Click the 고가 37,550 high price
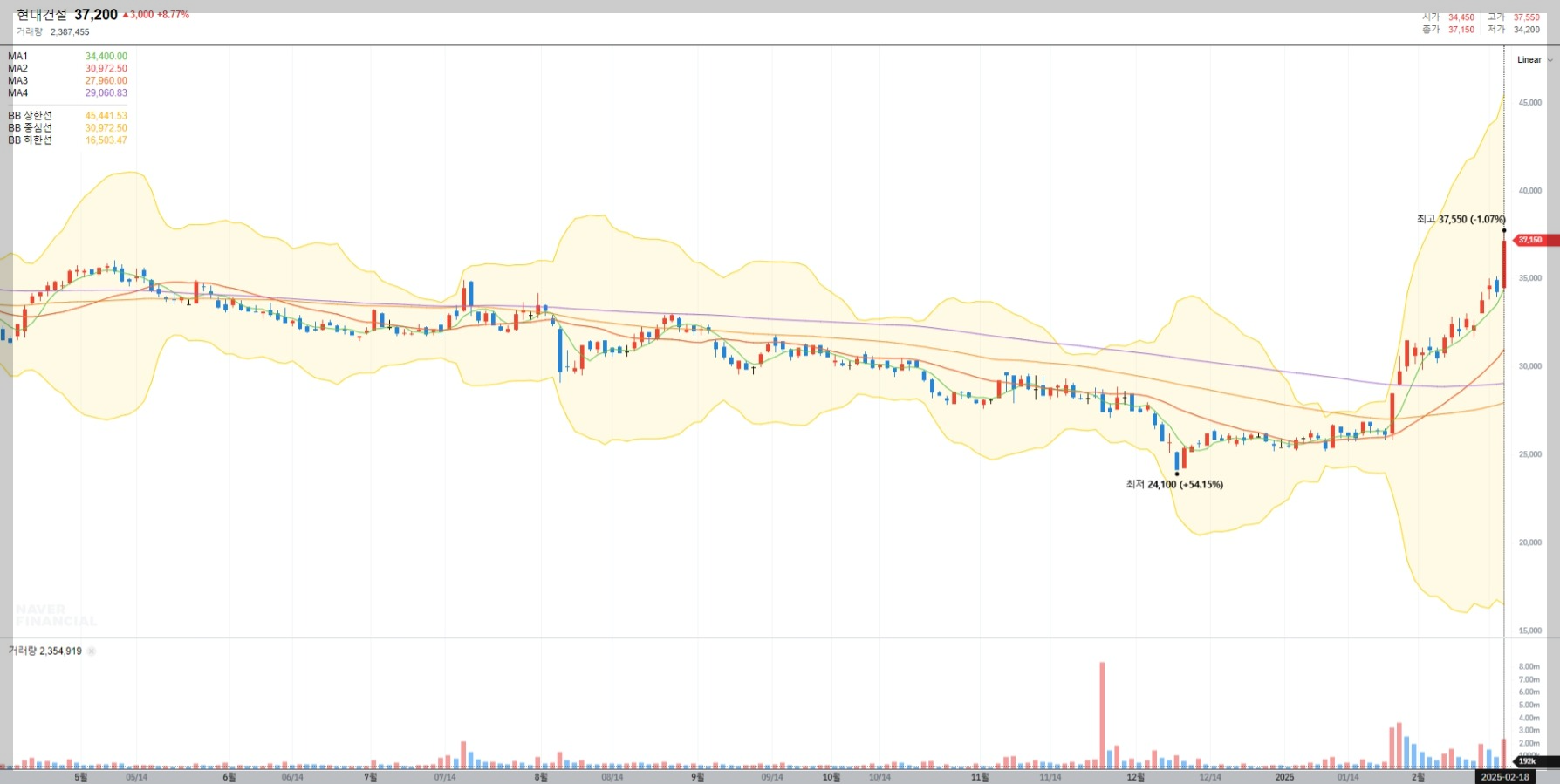 click(x=1514, y=17)
